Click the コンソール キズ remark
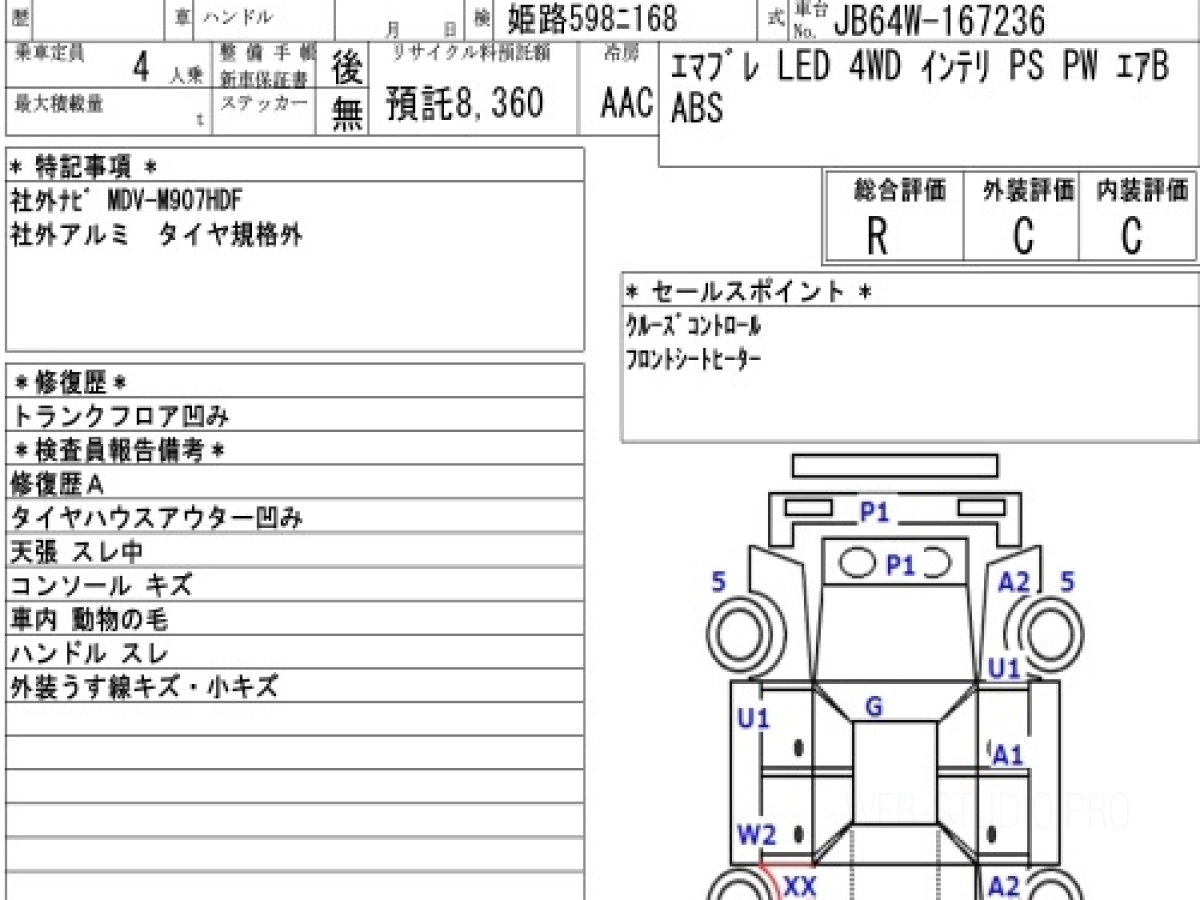The height and width of the screenshot is (900, 1200). (101, 586)
